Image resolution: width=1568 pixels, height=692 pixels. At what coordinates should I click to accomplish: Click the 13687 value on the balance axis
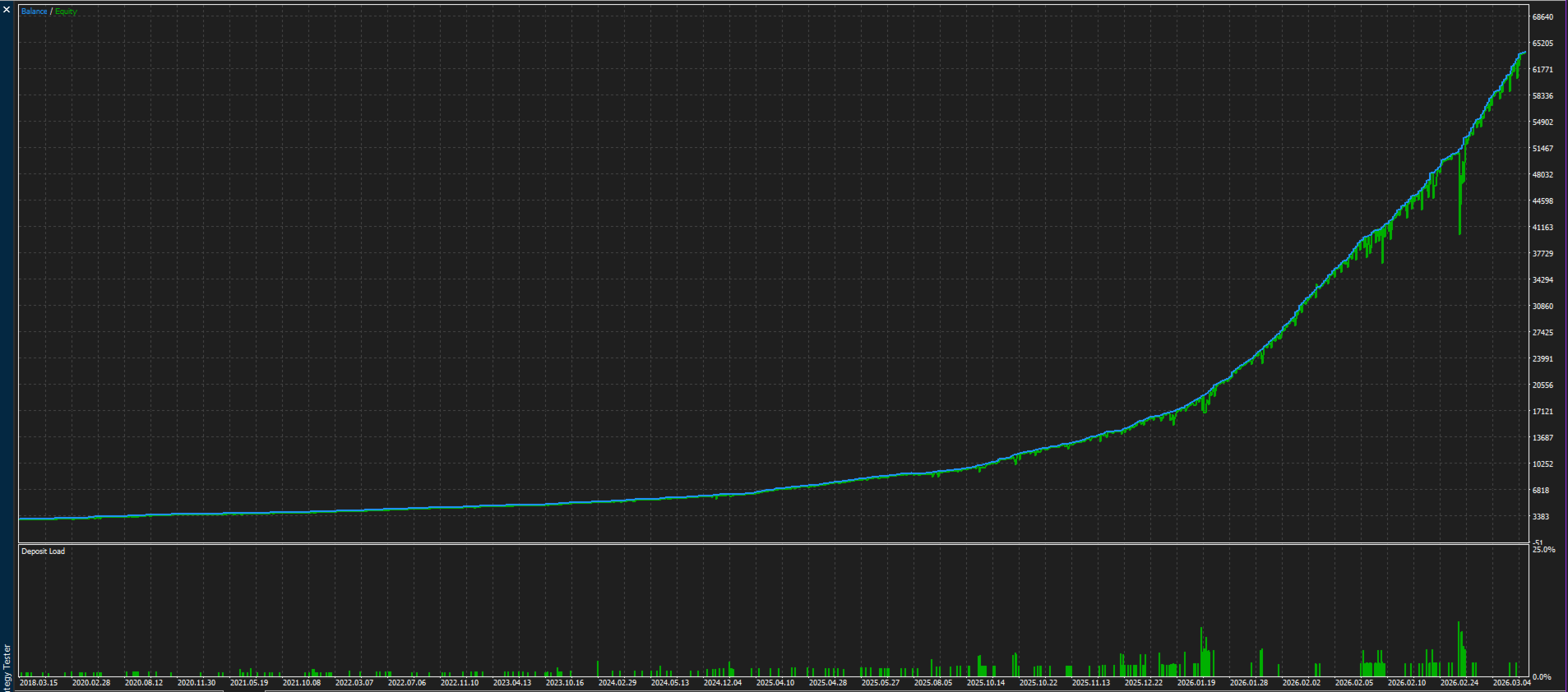(1543, 438)
